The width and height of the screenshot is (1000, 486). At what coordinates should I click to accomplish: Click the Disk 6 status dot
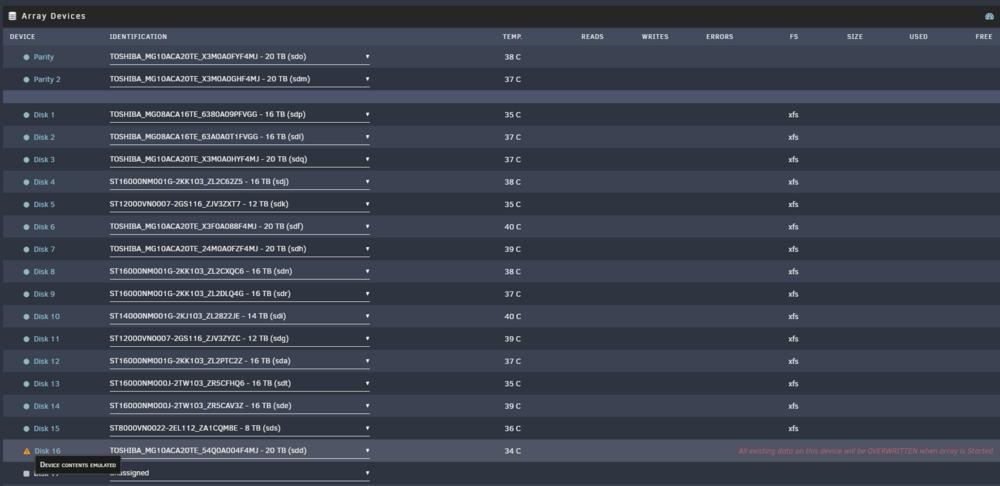[x=26, y=227]
